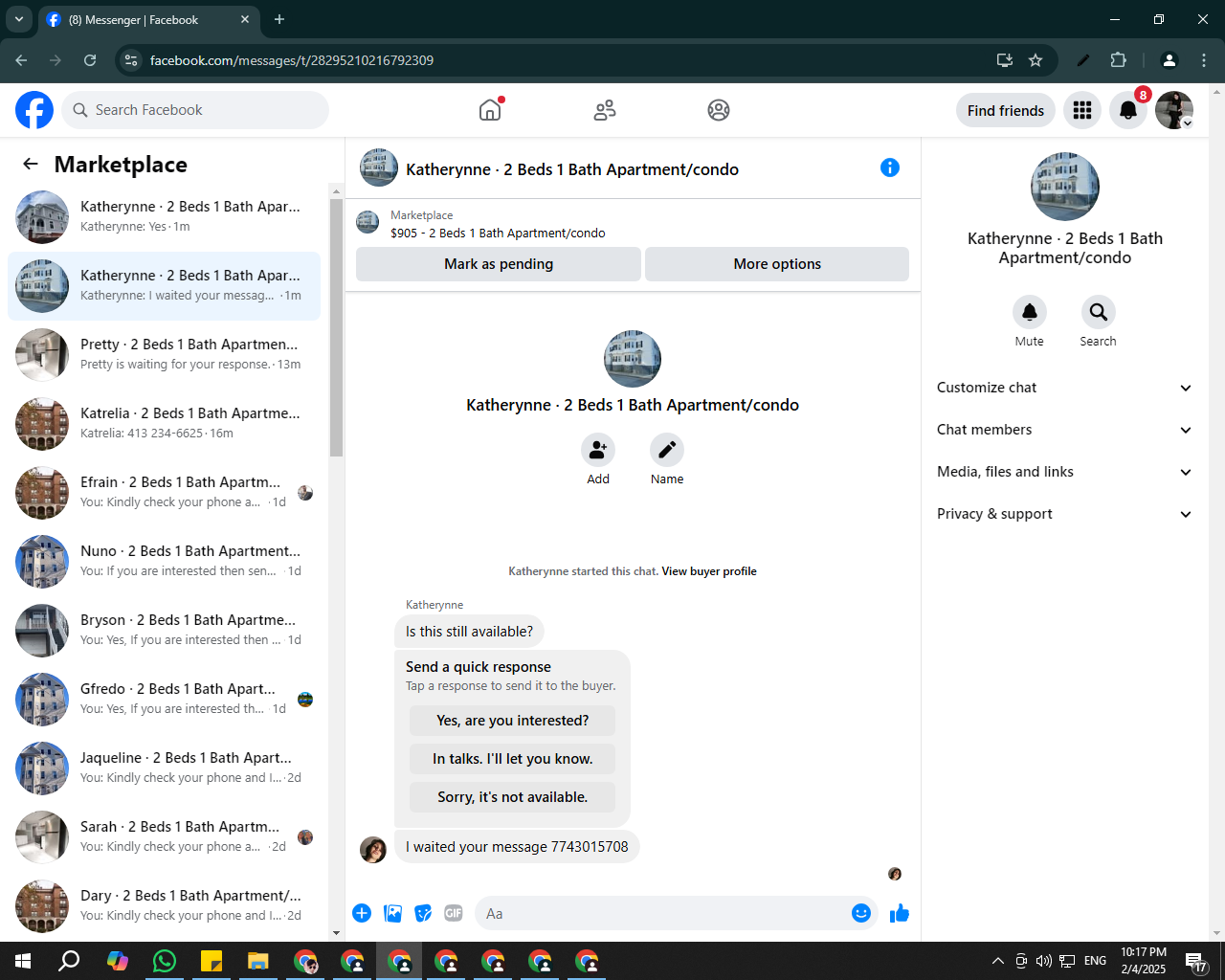
Task: Click the Facebook logo icon
Action: 34,110
